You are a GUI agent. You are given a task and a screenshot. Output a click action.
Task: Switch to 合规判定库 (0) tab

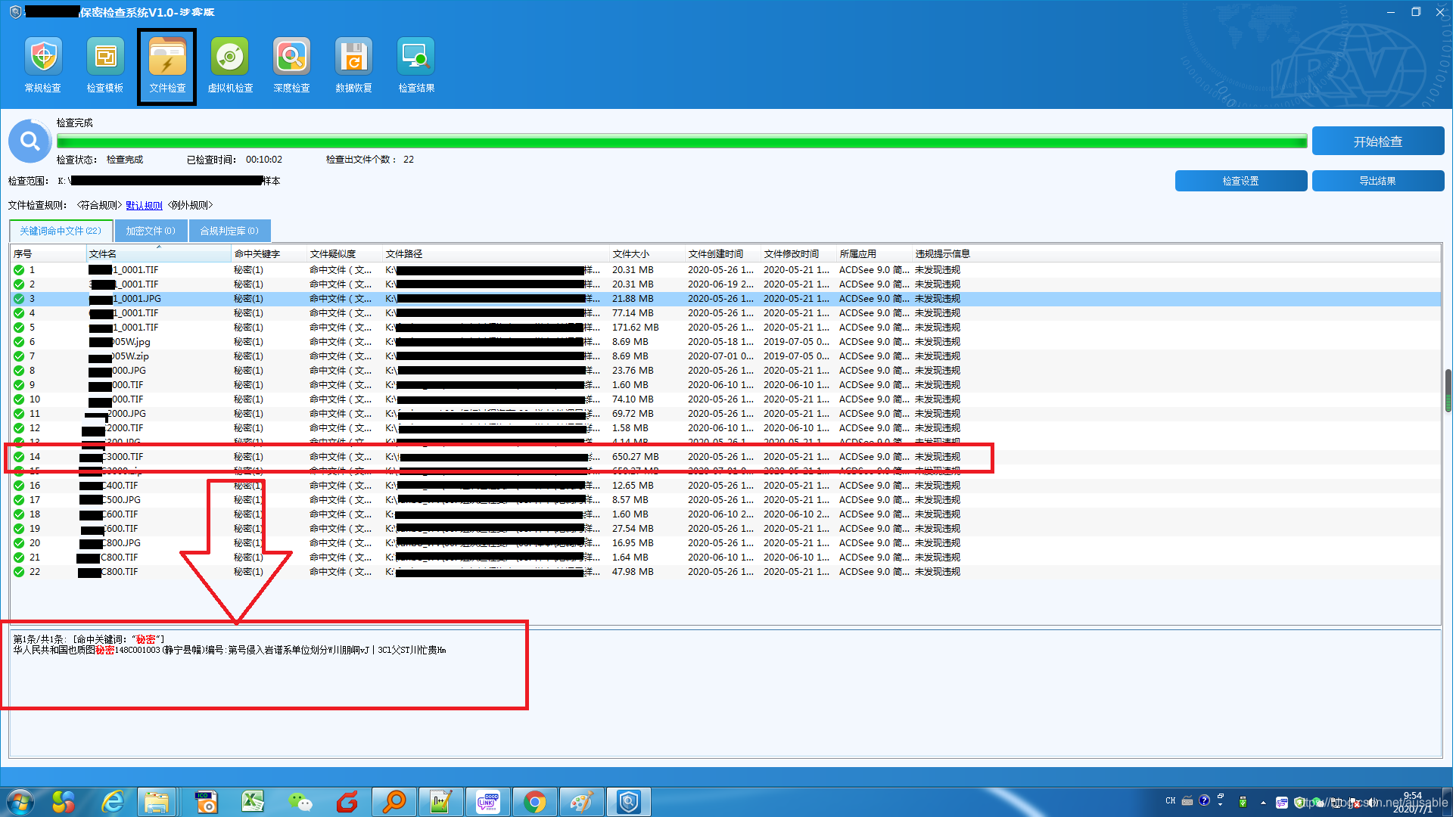[x=229, y=231]
